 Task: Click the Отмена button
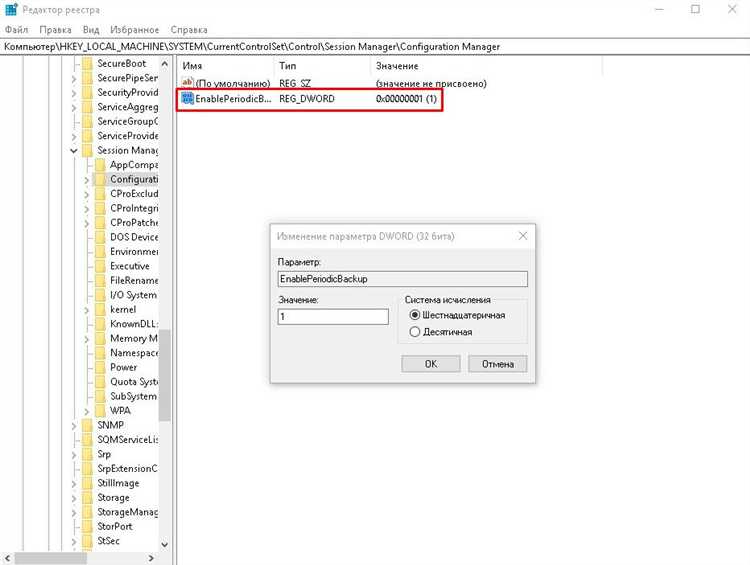497,364
